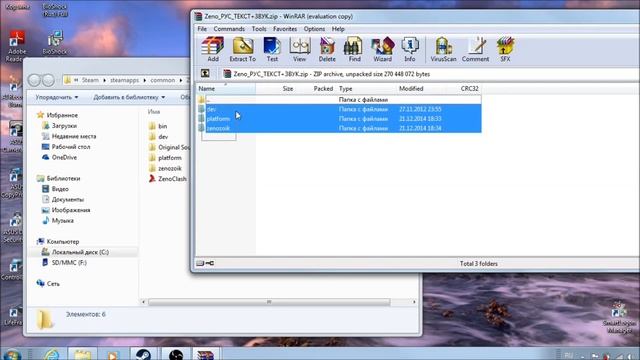Select the zenozoik folder in the archive
Screen dimensions: 640x360
tap(339, 128)
